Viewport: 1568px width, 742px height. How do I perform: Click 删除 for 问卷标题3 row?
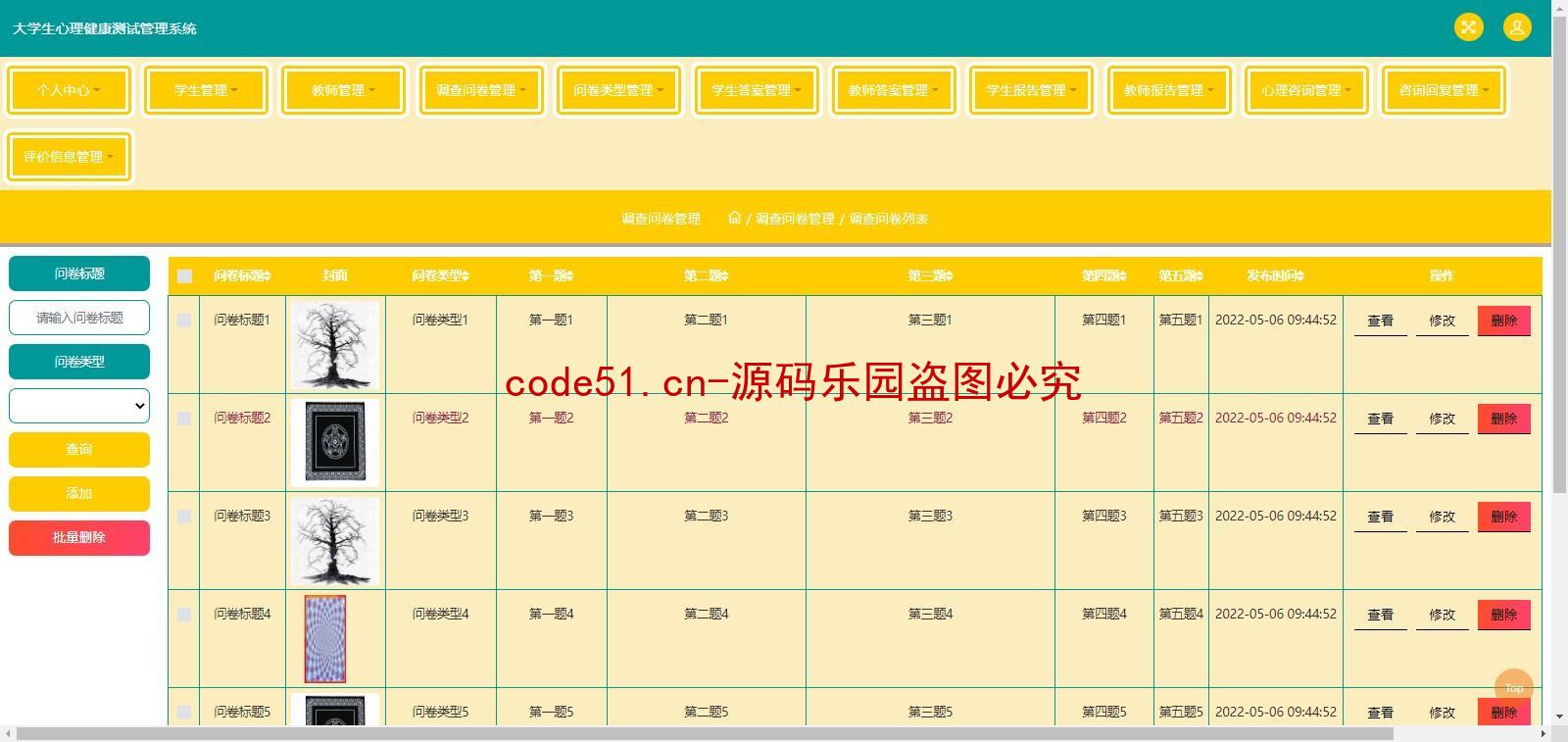pos(1504,517)
